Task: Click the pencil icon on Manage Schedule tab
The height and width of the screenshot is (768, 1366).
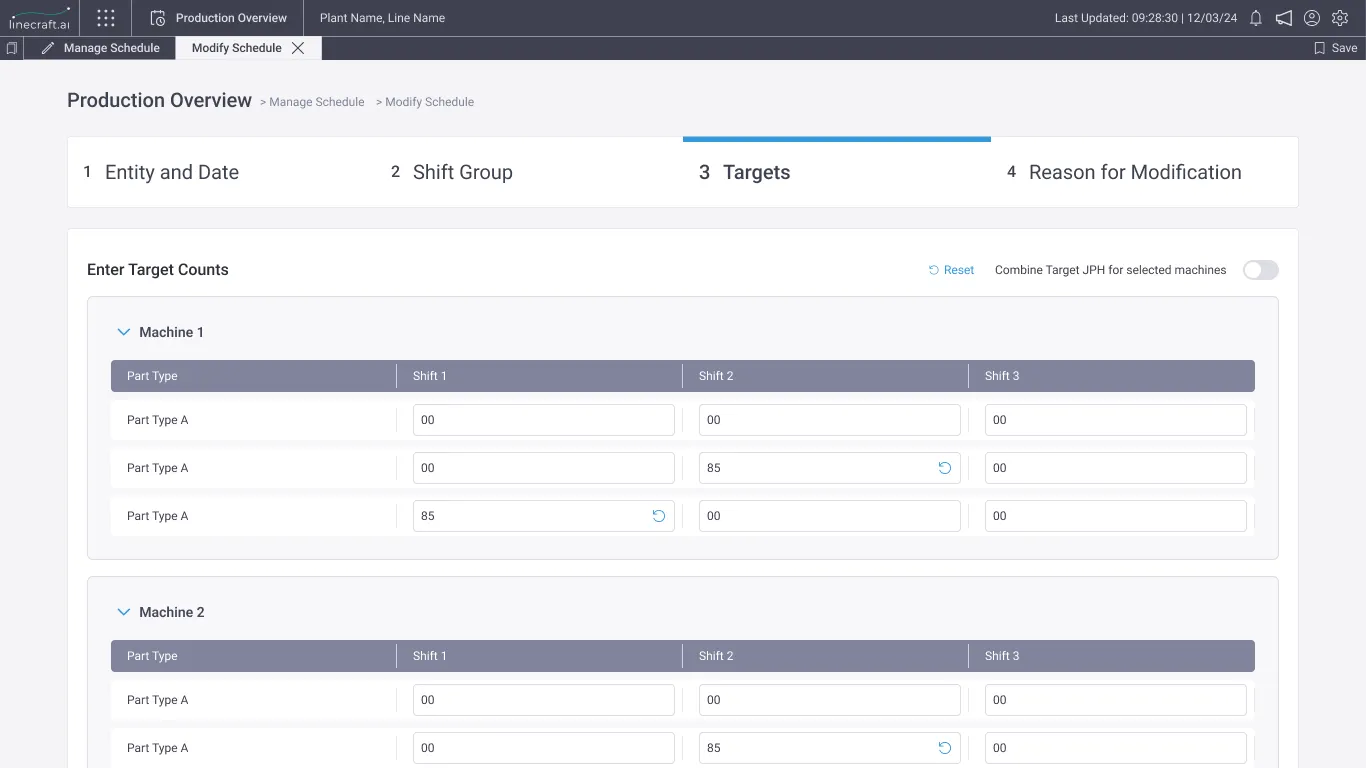Action: (x=48, y=48)
